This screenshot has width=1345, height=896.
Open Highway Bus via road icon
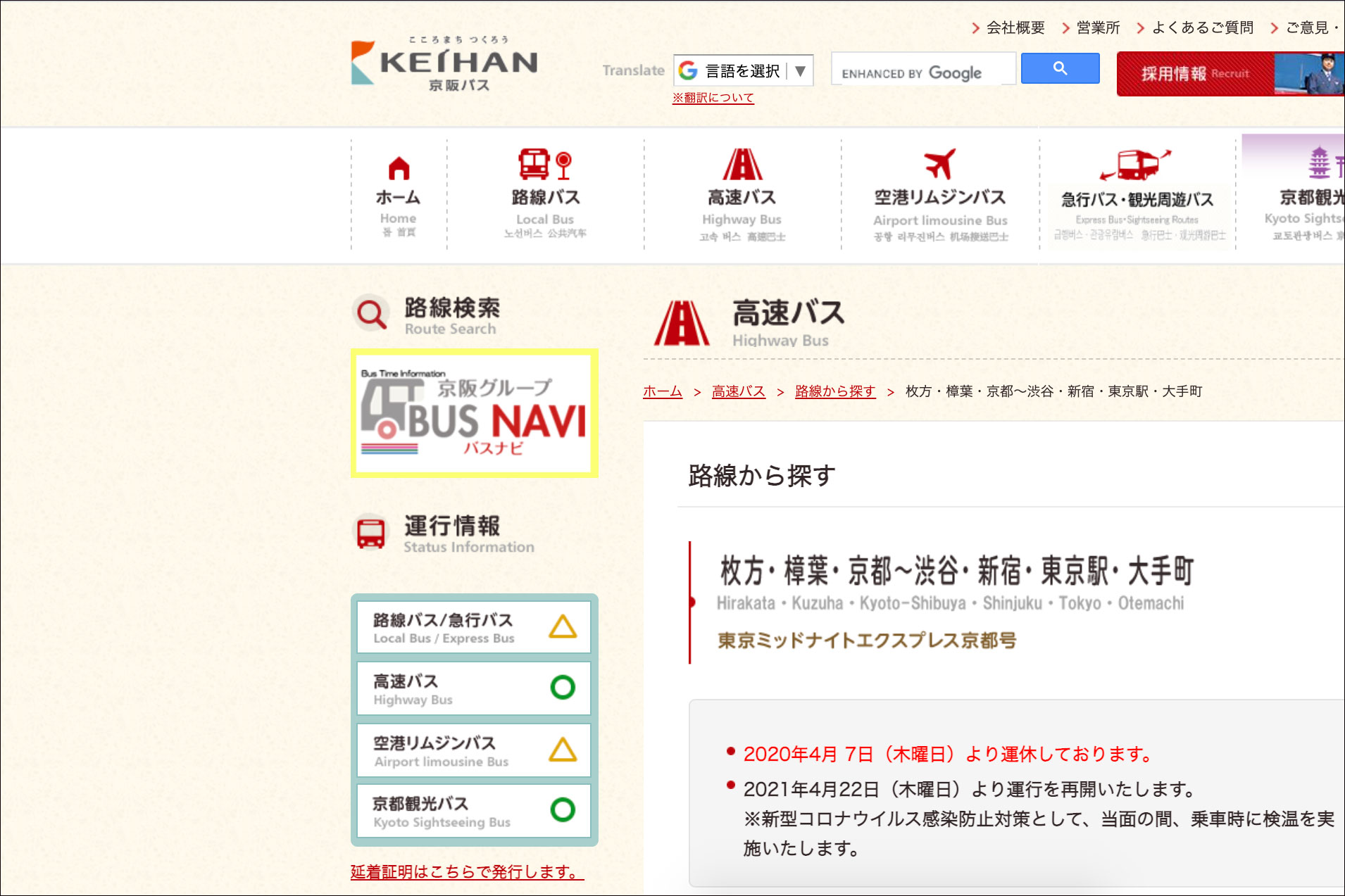(742, 165)
